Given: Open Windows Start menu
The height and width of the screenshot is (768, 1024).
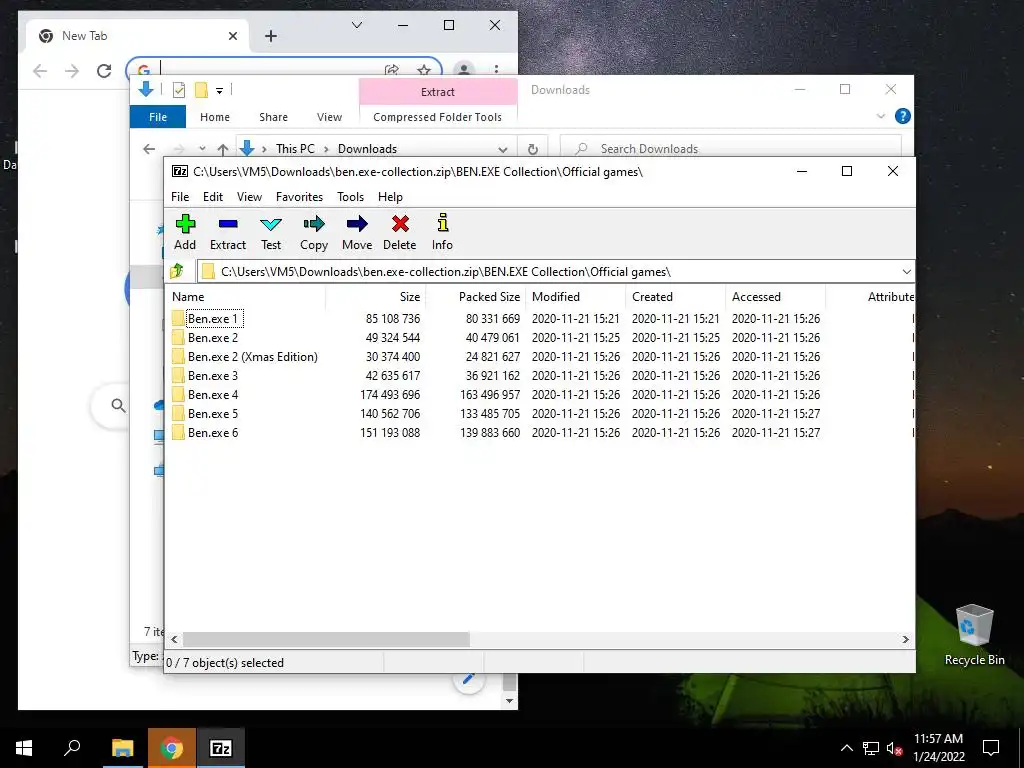Looking at the screenshot, I should [x=24, y=748].
